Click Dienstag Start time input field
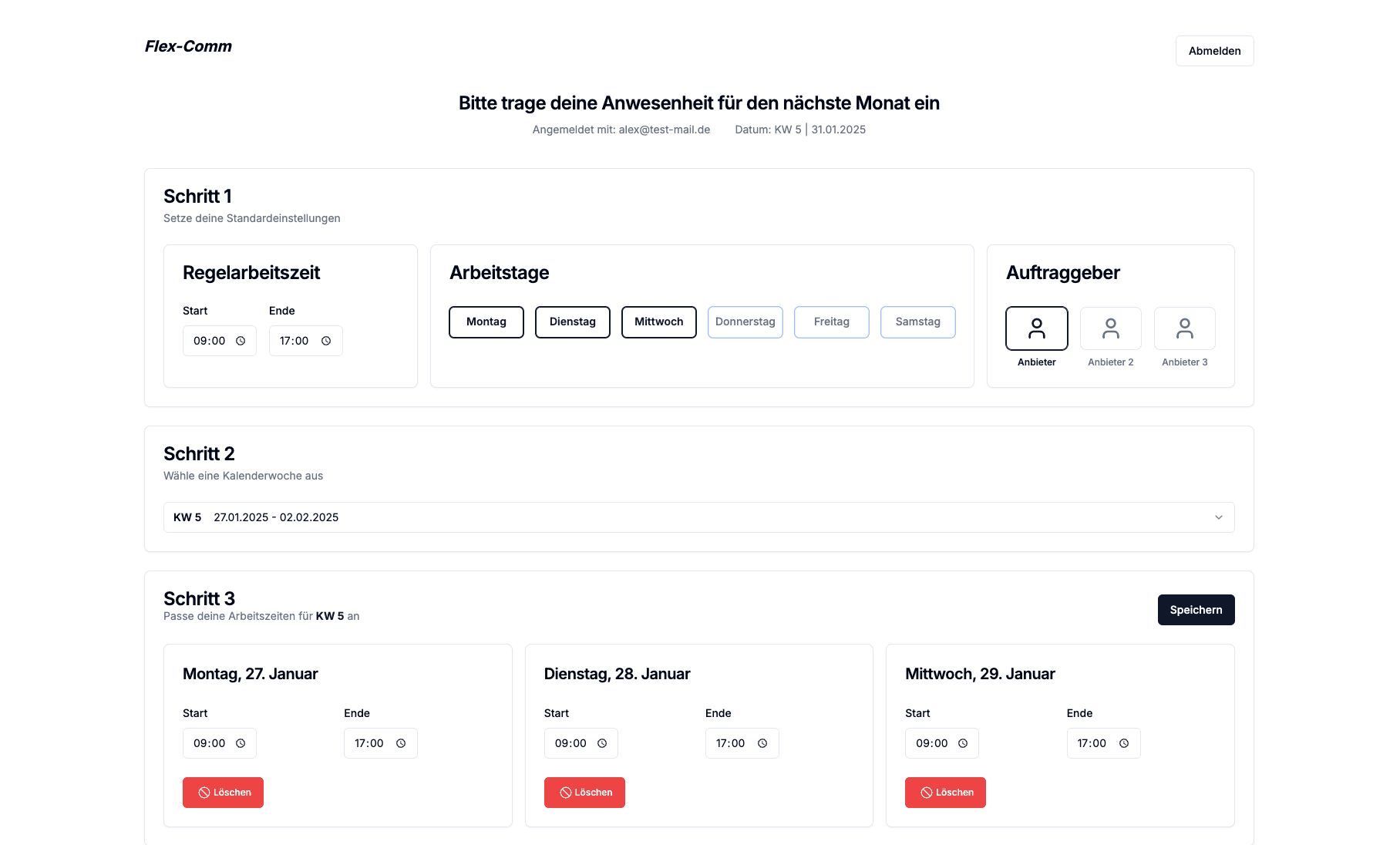This screenshot has height=845, width=1400. point(570,743)
